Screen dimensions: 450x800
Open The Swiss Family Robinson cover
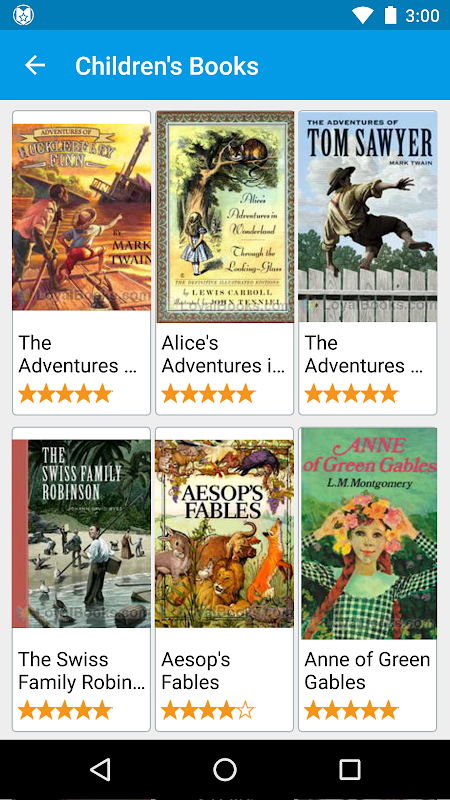click(82, 534)
